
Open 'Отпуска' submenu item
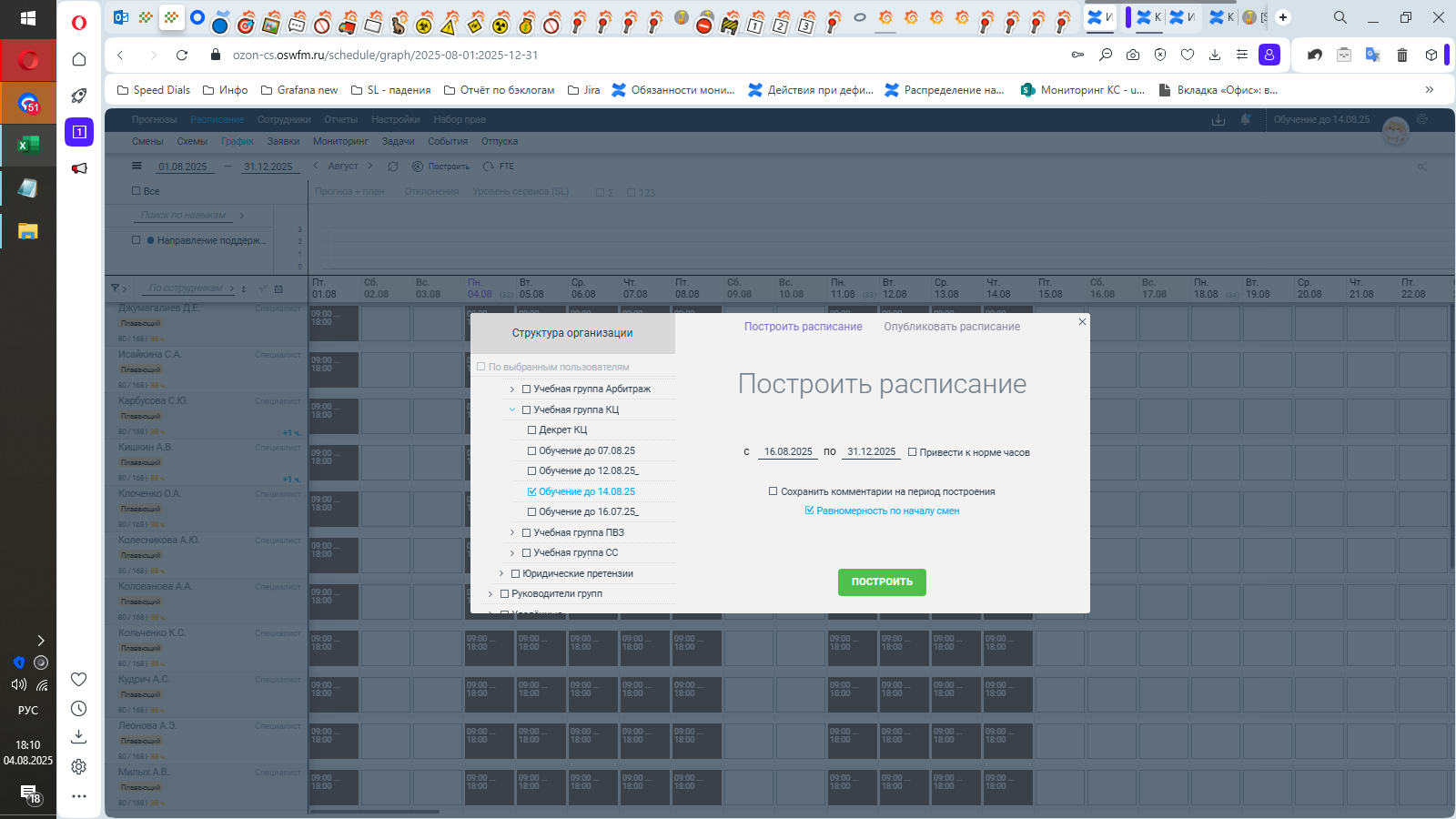[x=500, y=141]
